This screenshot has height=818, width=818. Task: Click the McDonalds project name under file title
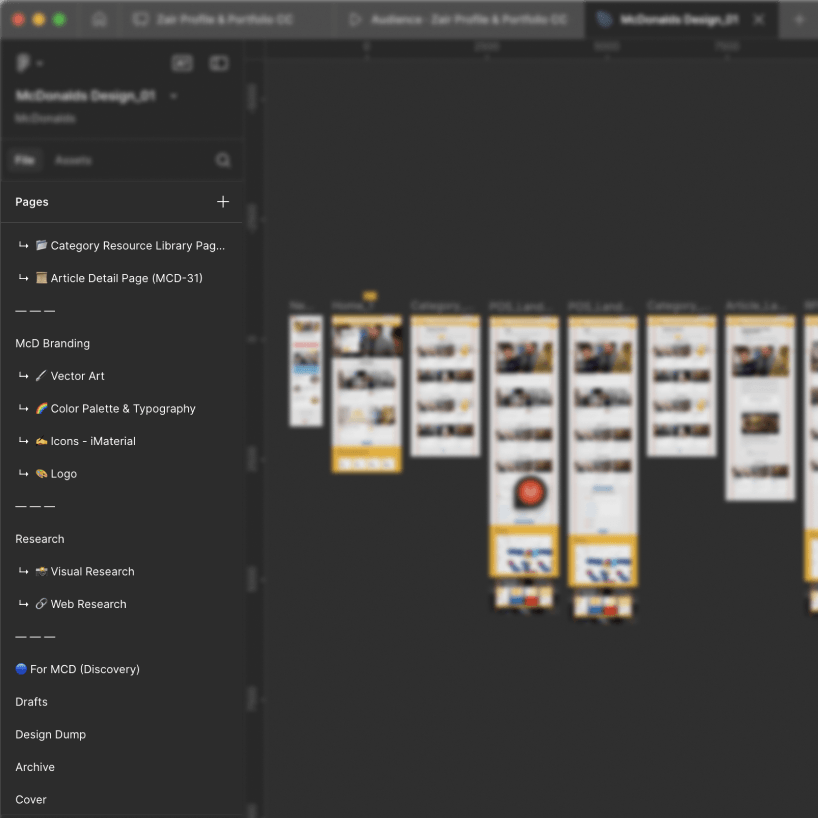coord(45,119)
